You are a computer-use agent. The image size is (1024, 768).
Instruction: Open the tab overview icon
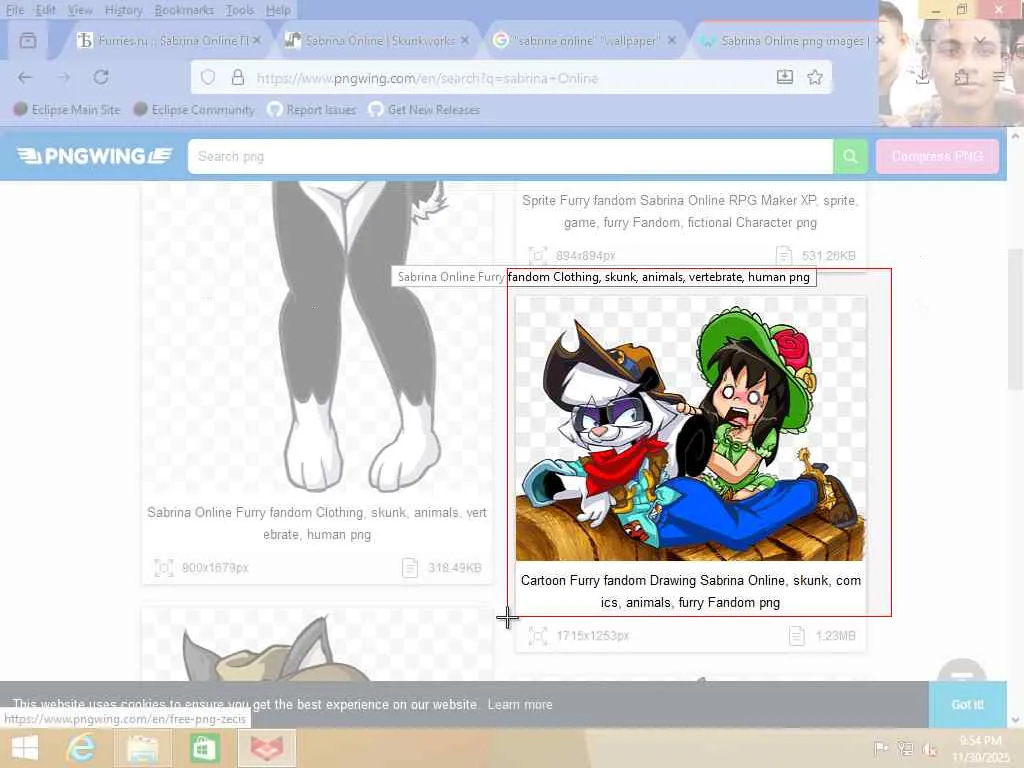[x=28, y=40]
